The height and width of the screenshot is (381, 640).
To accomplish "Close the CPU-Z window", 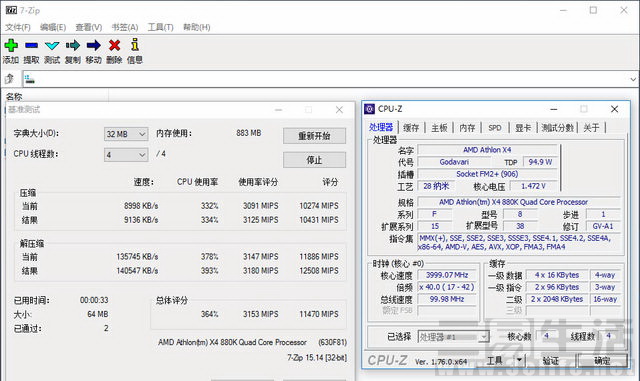I will [614, 109].
